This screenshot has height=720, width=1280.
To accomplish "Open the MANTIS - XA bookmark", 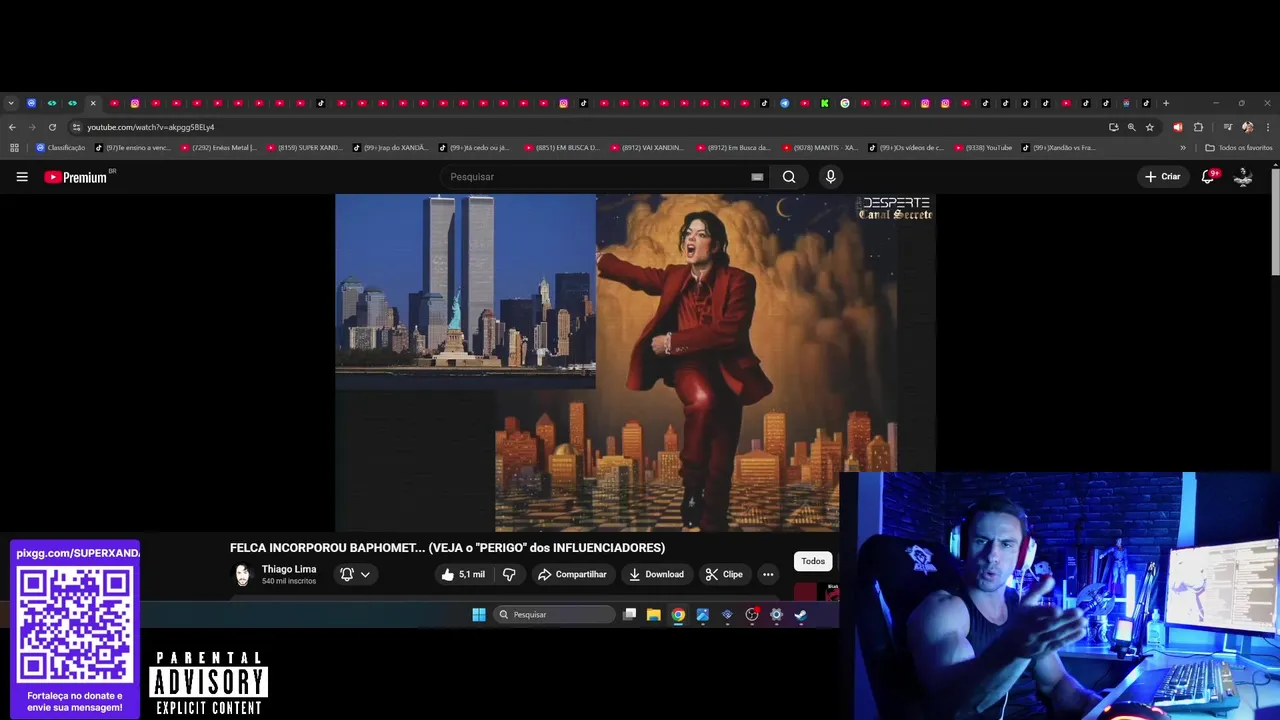I will pyautogui.click(x=820, y=148).
